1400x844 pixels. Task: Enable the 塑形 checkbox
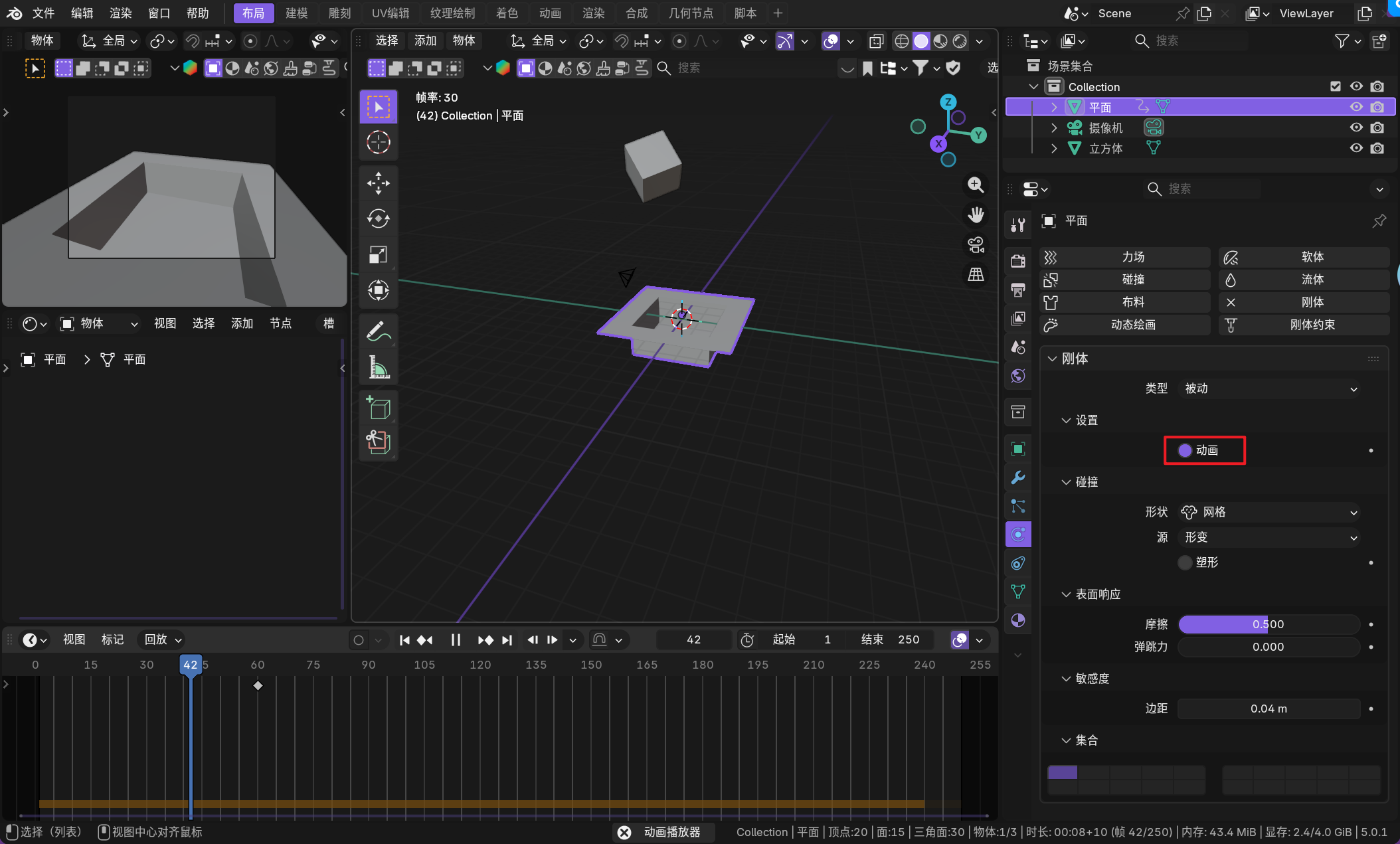[x=1185, y=562]
